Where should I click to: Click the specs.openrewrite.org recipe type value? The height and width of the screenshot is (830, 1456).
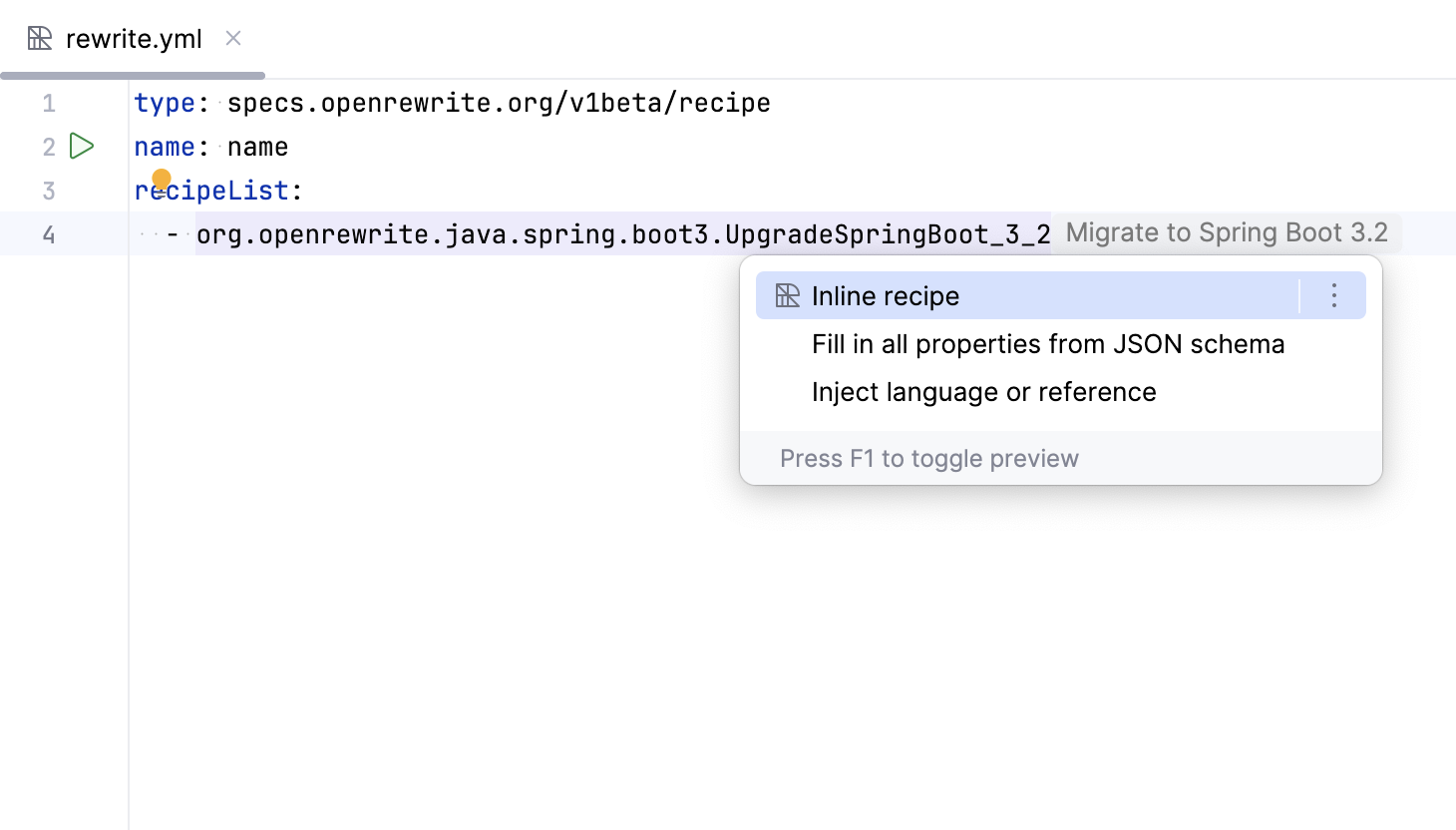(498, 102)
